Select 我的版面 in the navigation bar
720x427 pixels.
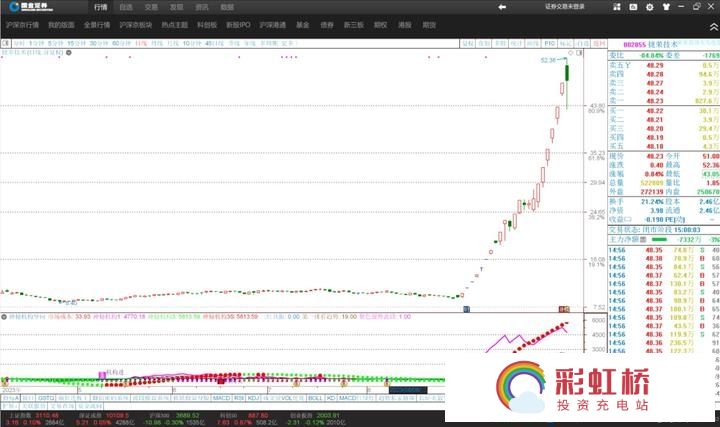(61, 25)
